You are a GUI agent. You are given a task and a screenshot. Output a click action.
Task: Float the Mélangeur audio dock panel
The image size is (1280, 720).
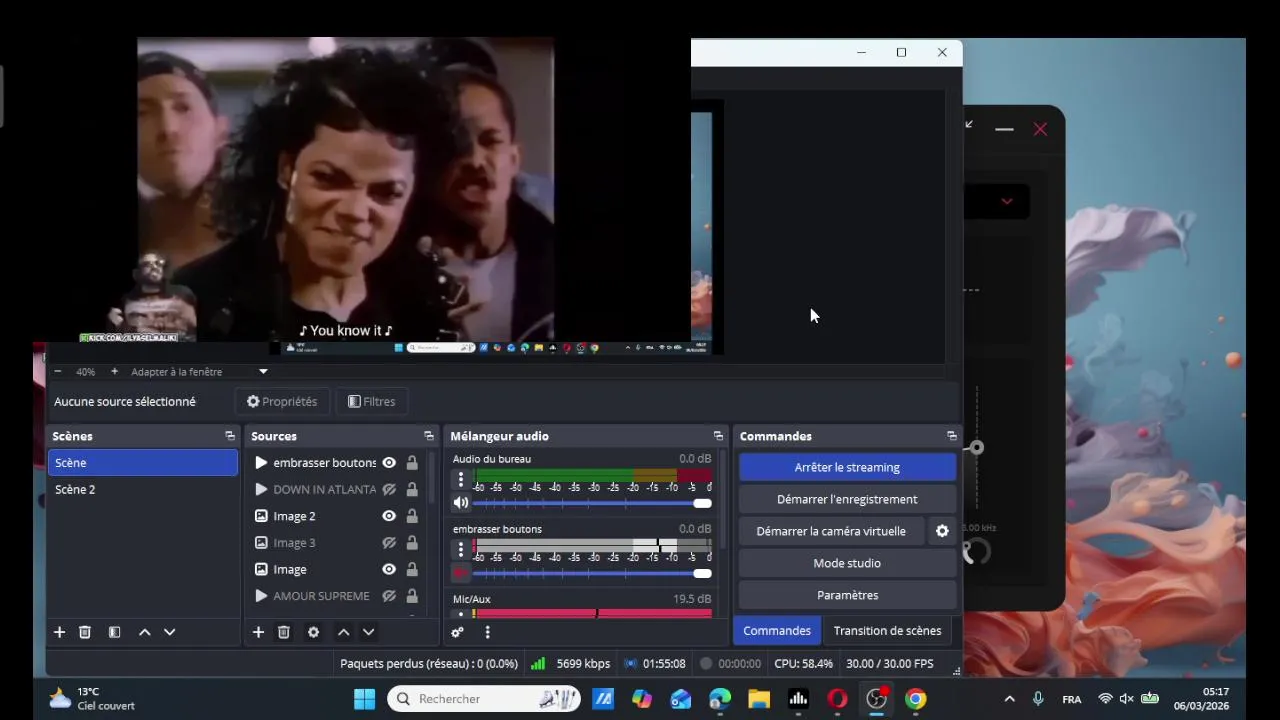tap(718, 436)
